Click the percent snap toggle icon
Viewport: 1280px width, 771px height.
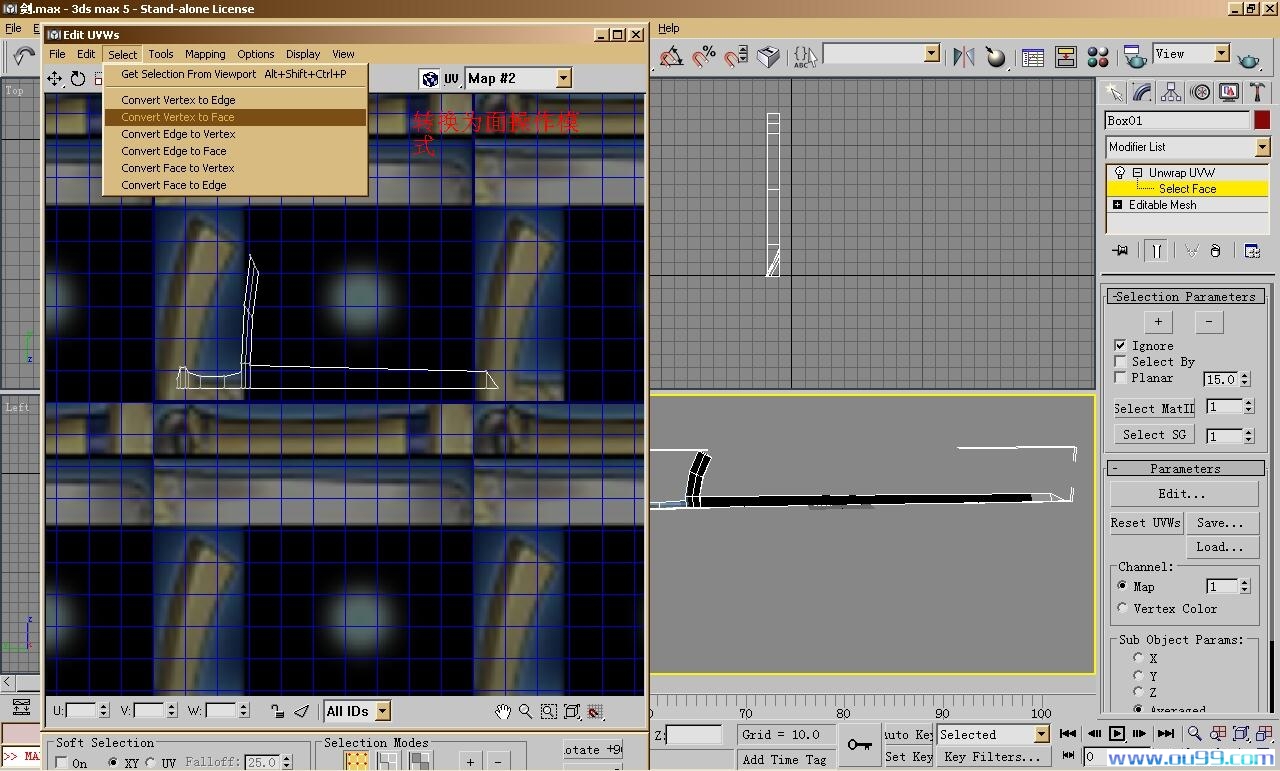tap(704, 56)
